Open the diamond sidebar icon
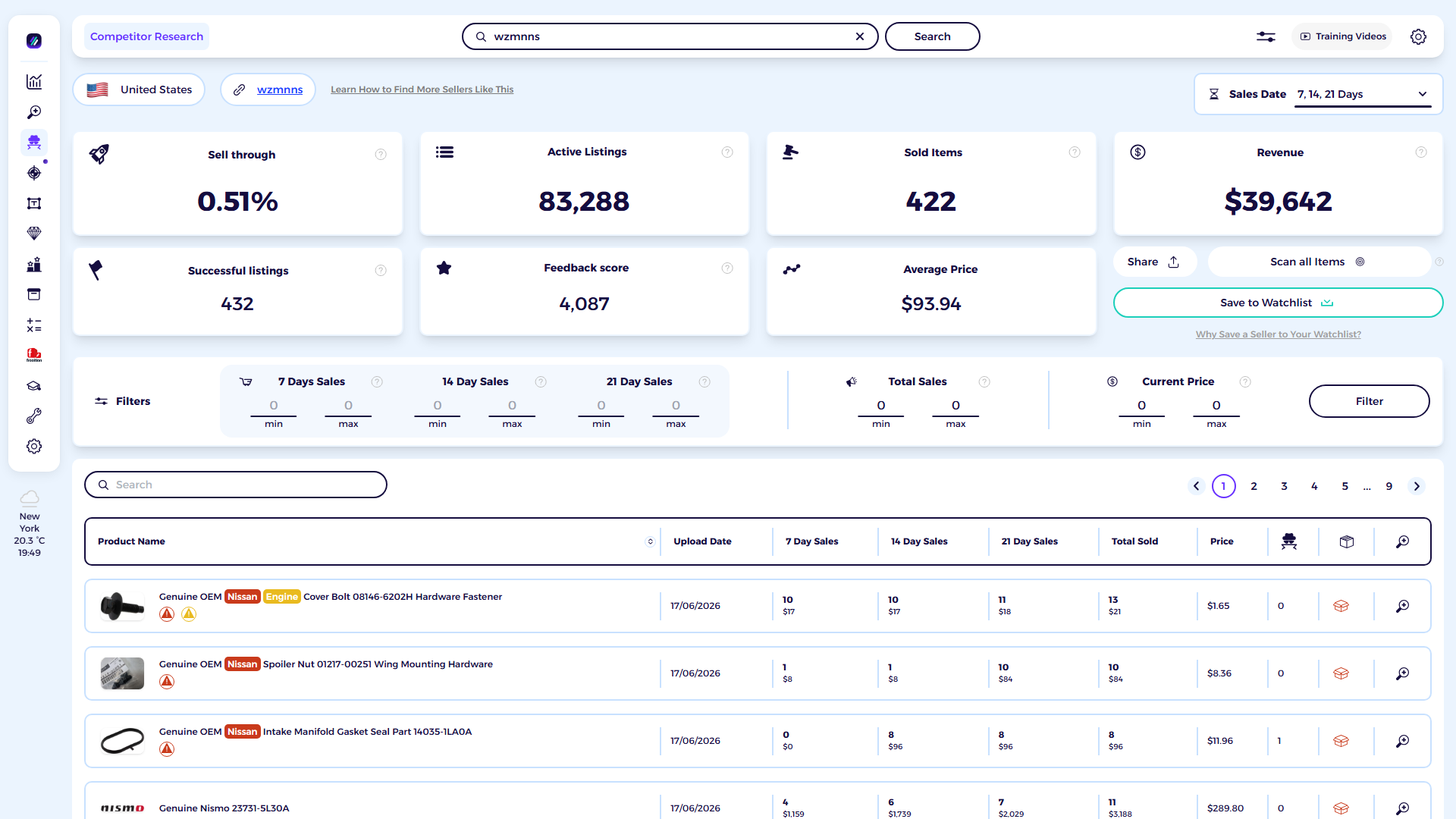 coord(34,234)
